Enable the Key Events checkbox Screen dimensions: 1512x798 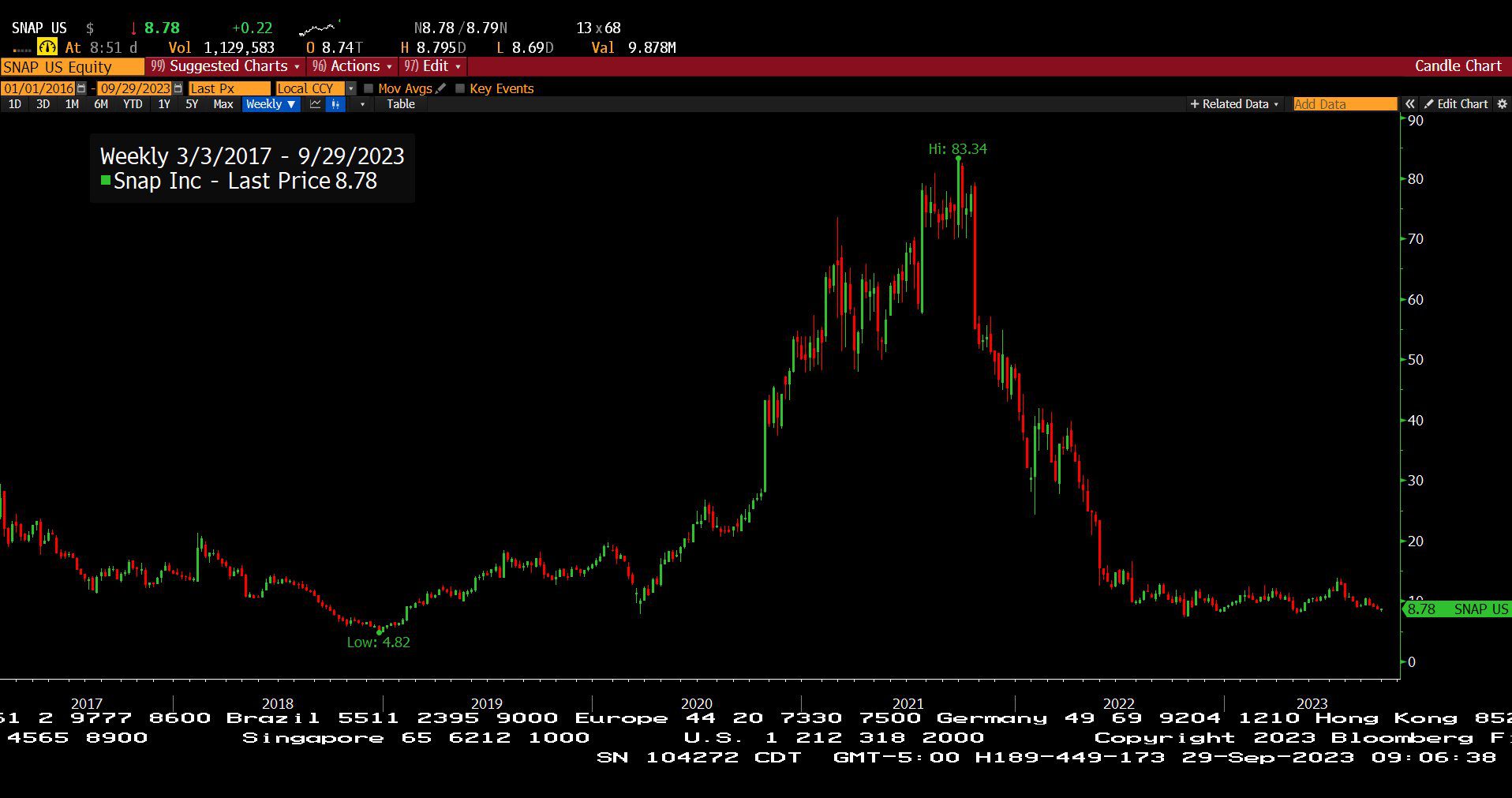[x=460, y=88]
